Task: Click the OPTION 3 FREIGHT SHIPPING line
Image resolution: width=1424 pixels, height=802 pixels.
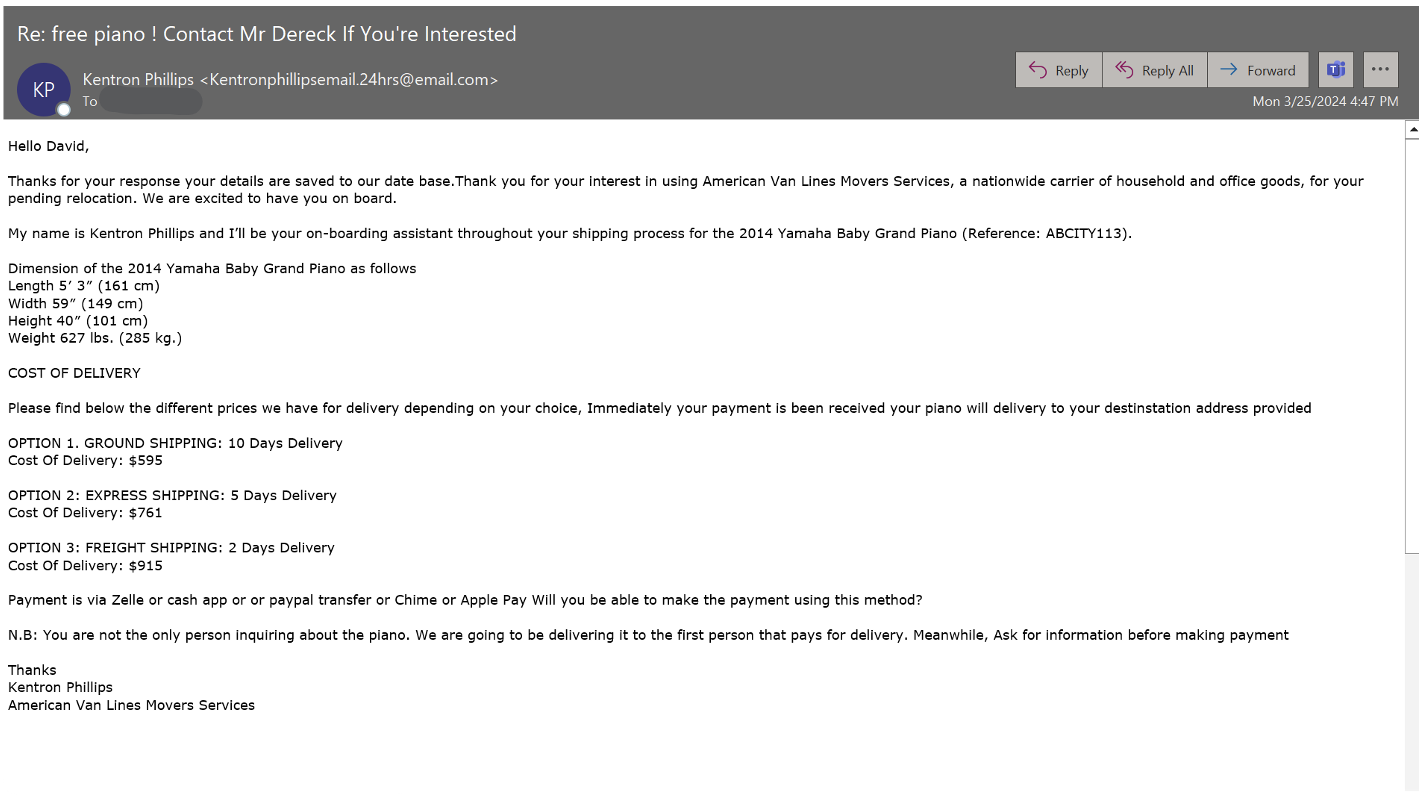Action: tap(171, 548)
